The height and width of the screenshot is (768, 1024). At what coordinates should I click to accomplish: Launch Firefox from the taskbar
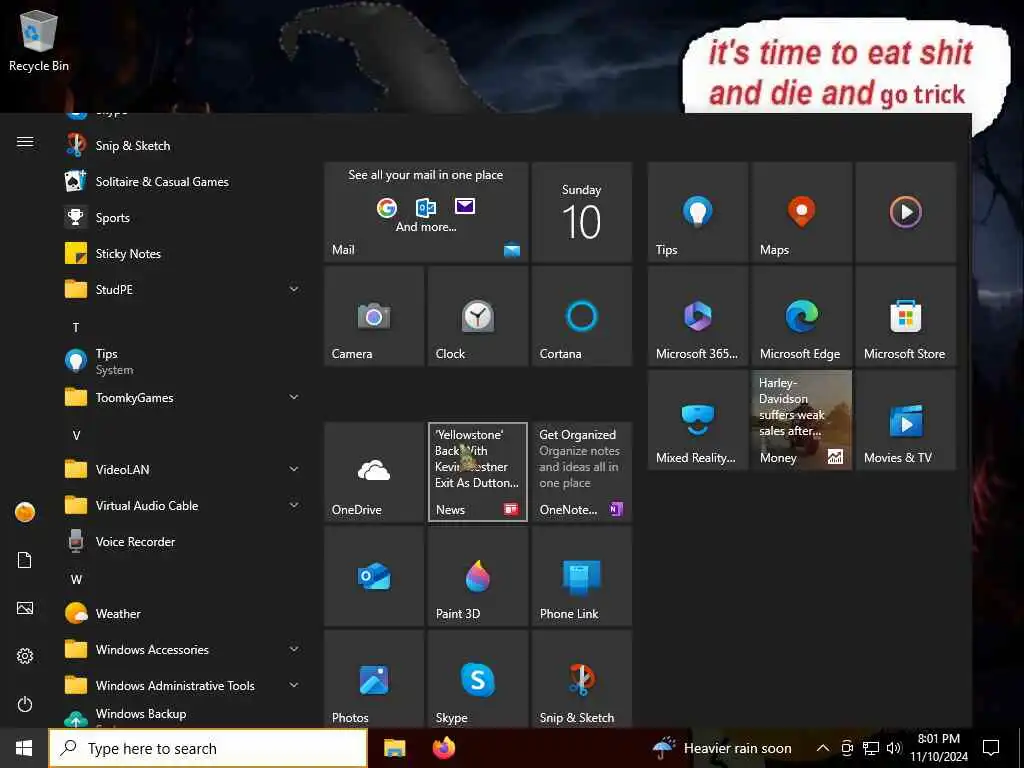coord(444,748)
